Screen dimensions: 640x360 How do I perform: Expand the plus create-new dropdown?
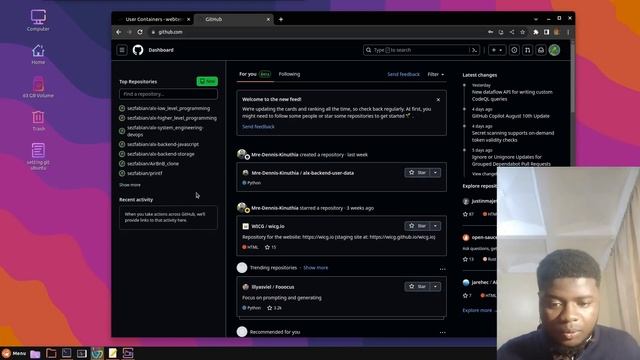pos(497,50)
